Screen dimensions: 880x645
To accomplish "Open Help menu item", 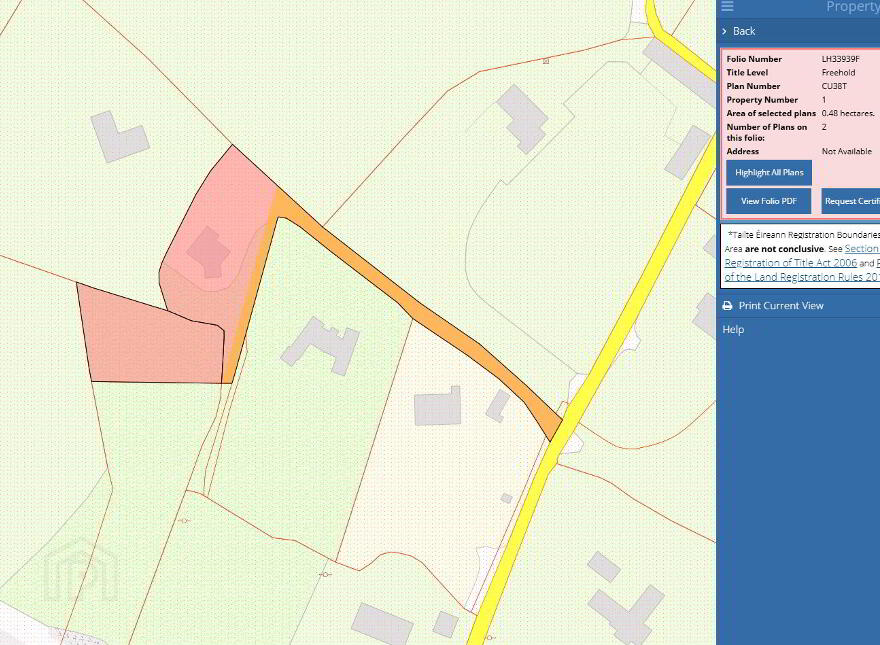I will click(x=733, y=330).
